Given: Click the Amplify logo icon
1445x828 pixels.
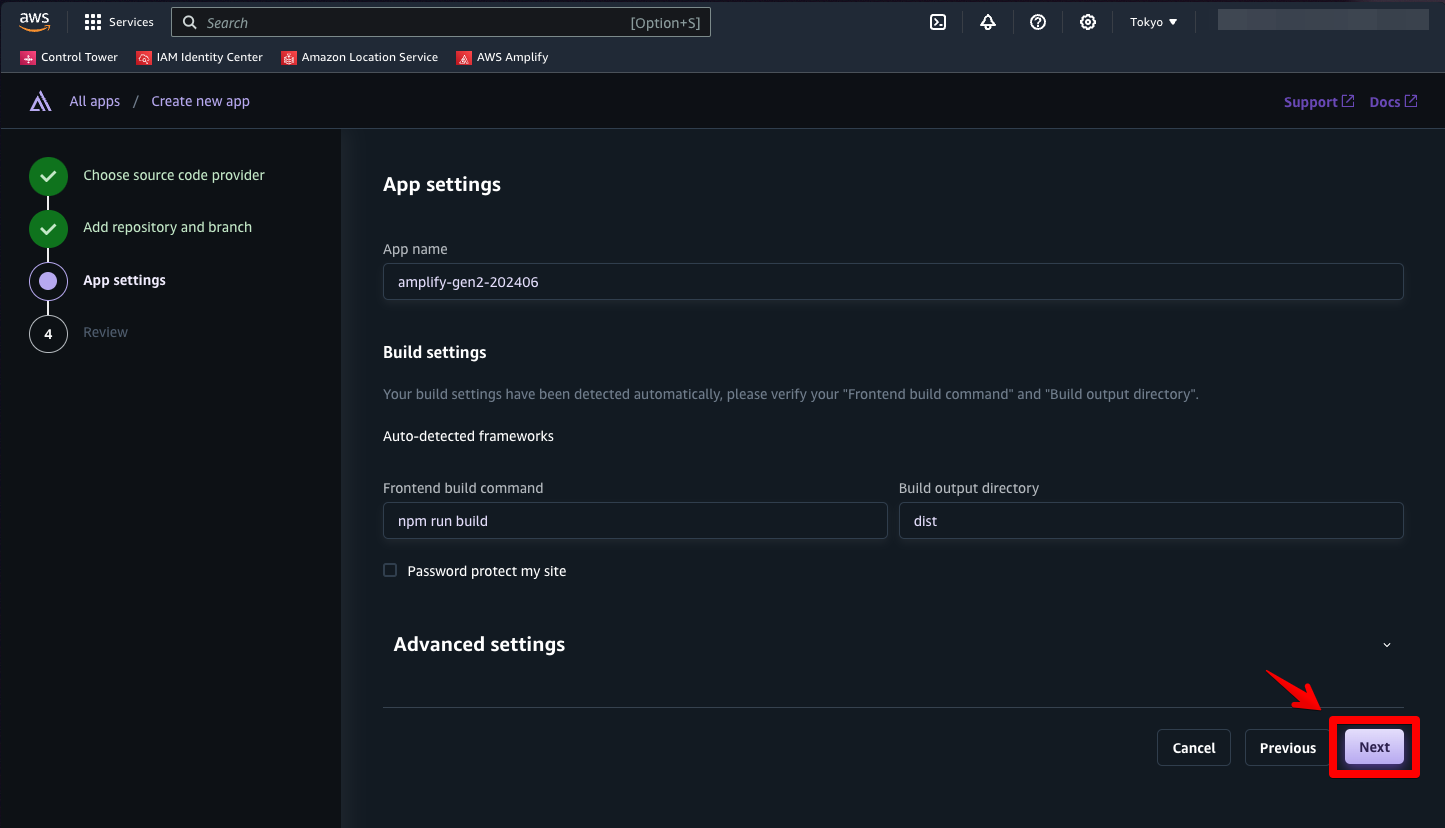Looking at the screenshot, I should coord(41,101).
